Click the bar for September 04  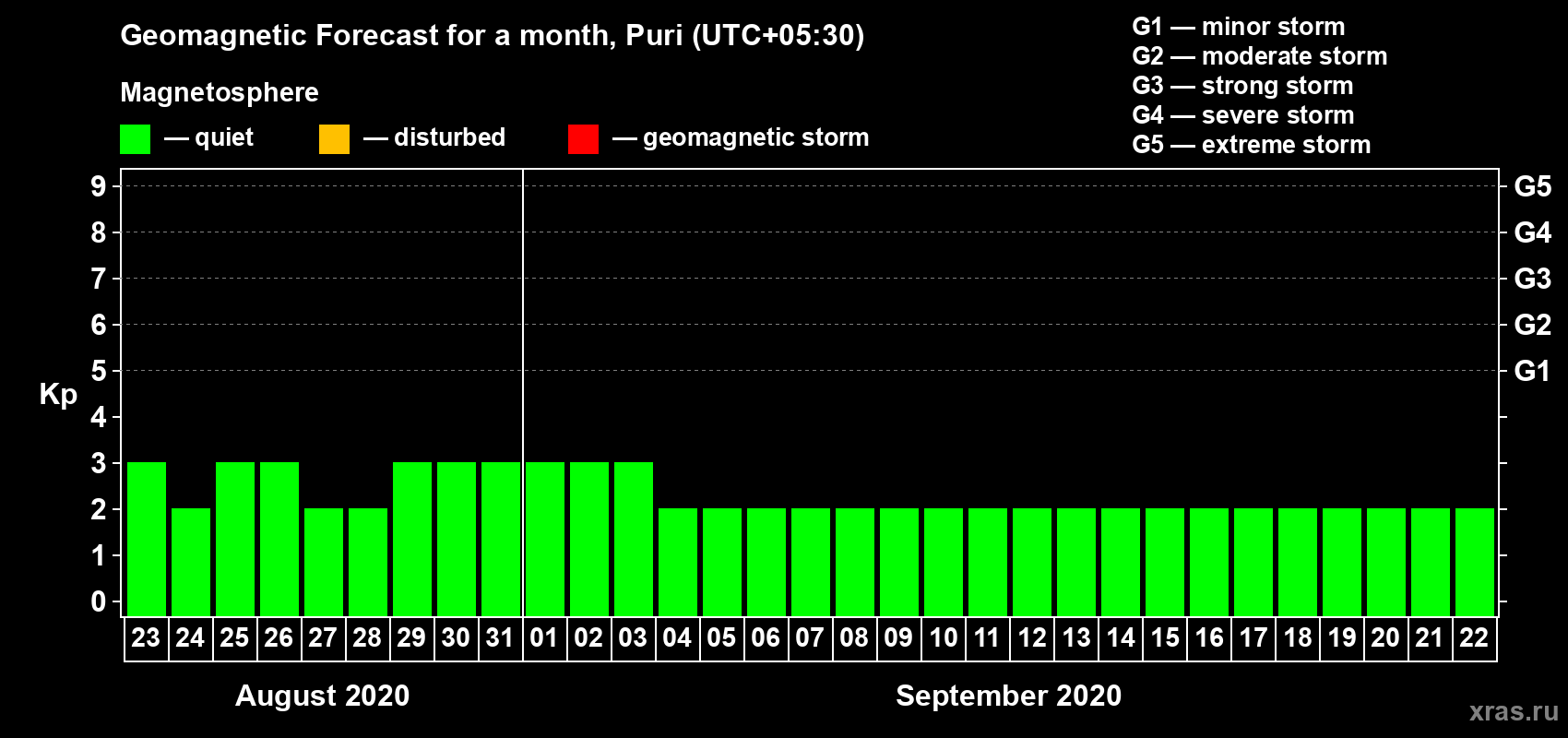click(x=678, y=562)
